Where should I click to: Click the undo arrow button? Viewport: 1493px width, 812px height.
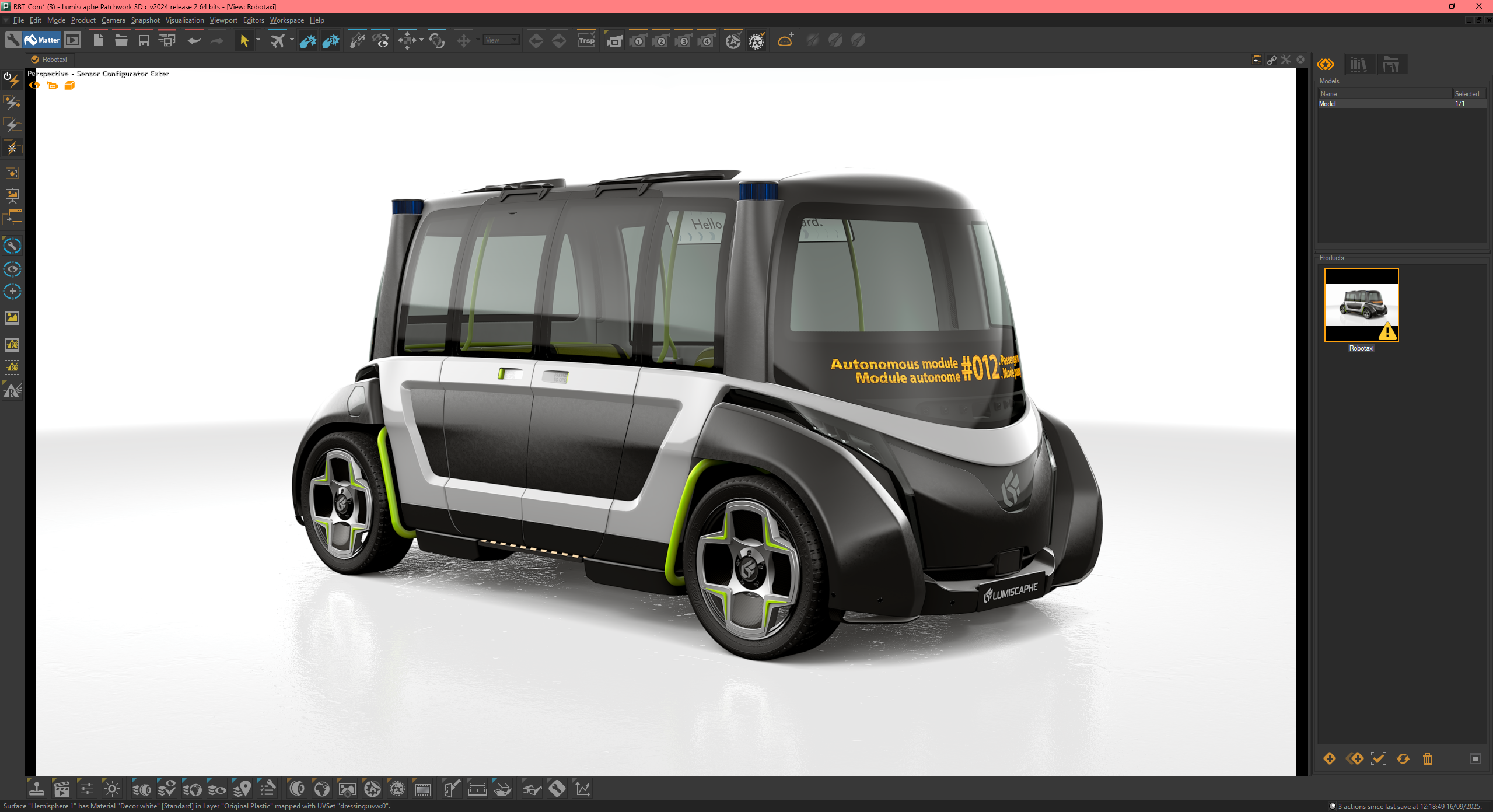tap(194, 40)
